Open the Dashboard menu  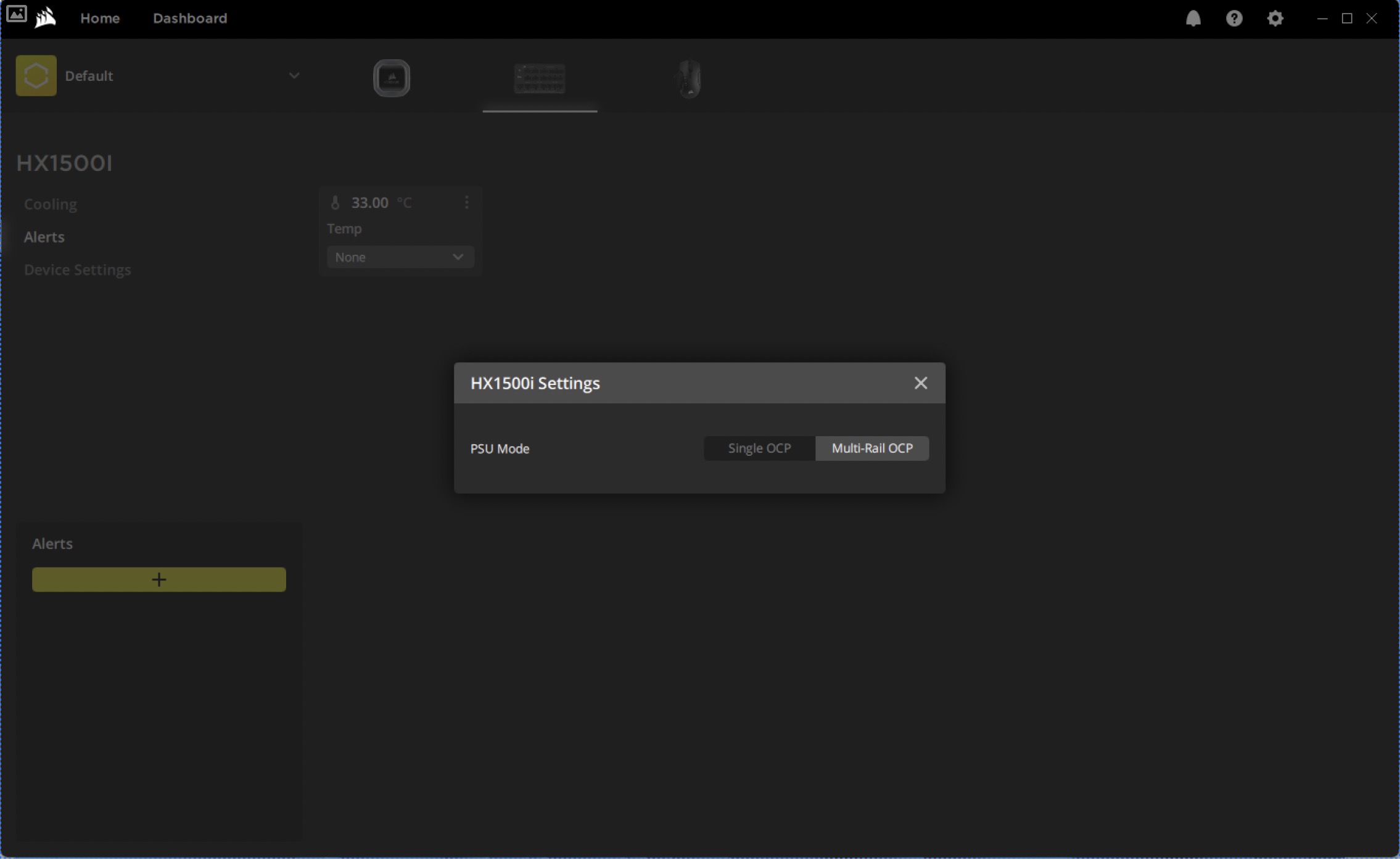click(x=190, y=19)
